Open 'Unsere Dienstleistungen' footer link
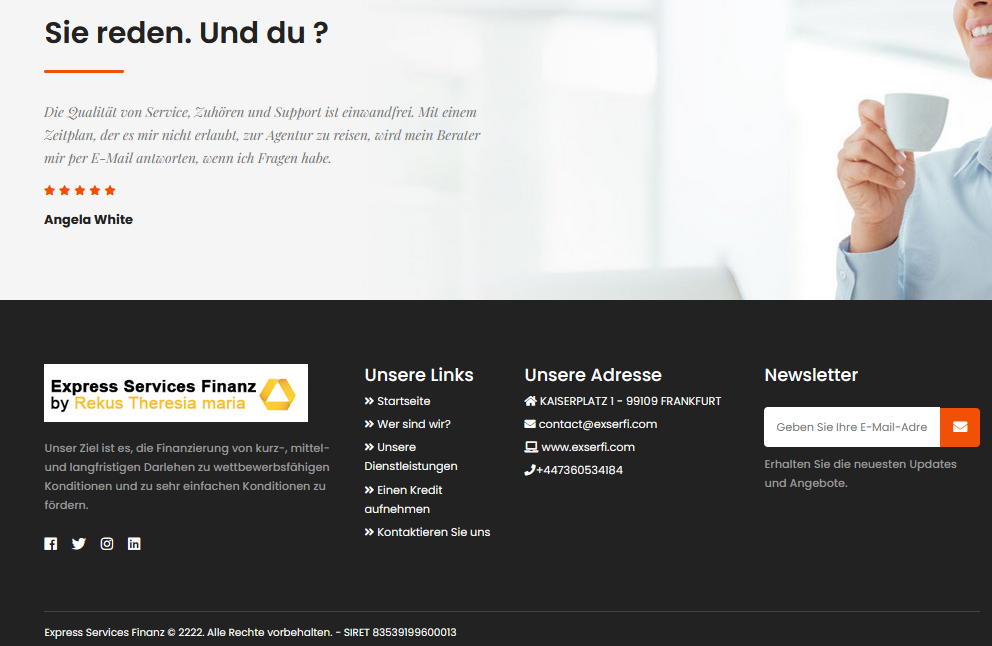Viewport: 992px width, 646px height. point(411,456)
